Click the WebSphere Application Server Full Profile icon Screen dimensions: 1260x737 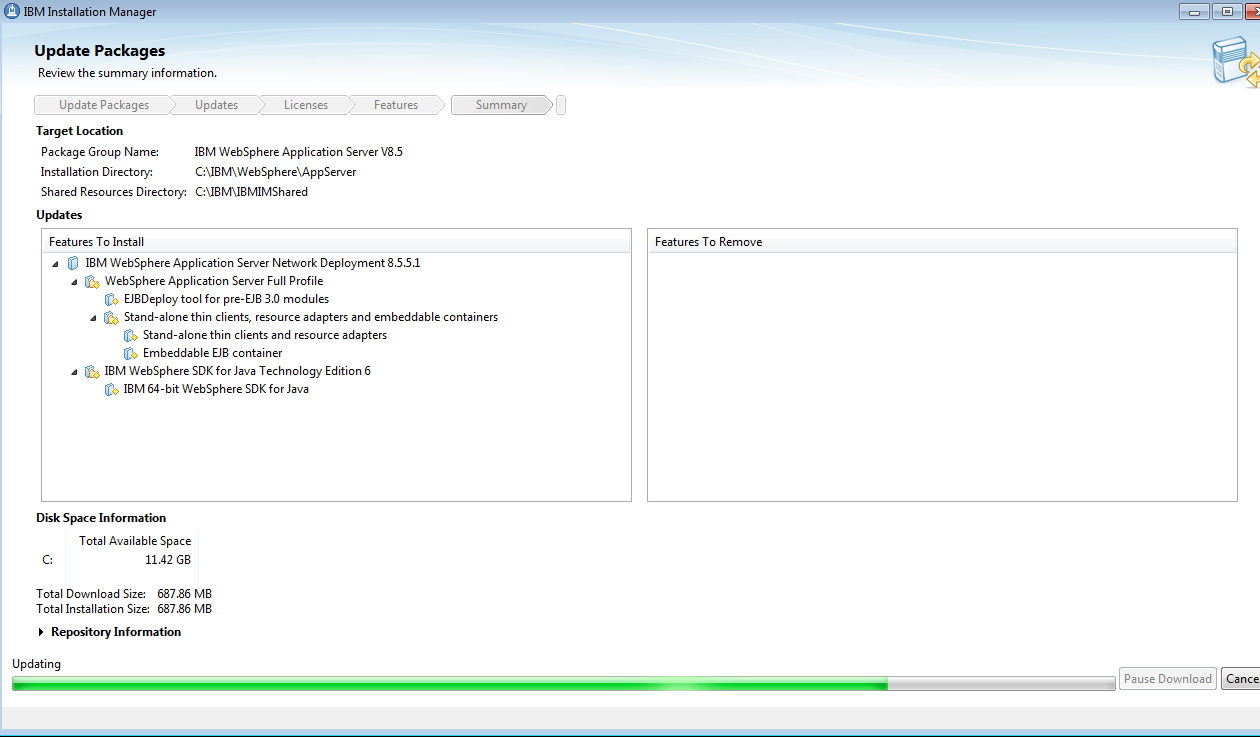coord(92,281)
